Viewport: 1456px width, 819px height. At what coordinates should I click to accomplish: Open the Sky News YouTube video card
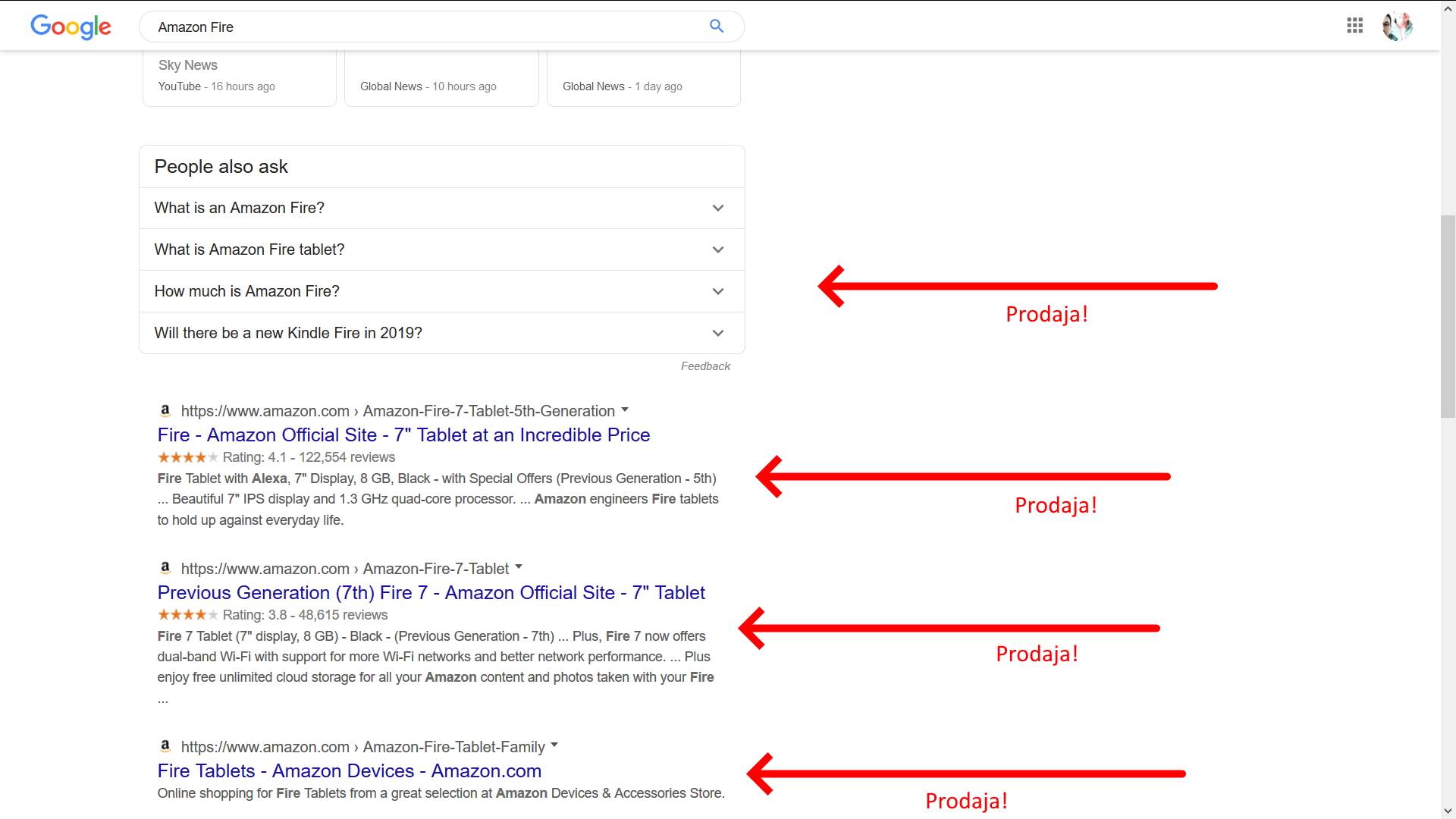[x=239, y=76]
